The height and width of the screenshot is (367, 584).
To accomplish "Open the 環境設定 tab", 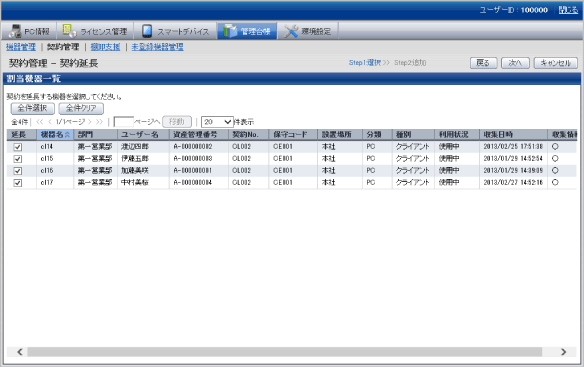I will pos(308,31).
